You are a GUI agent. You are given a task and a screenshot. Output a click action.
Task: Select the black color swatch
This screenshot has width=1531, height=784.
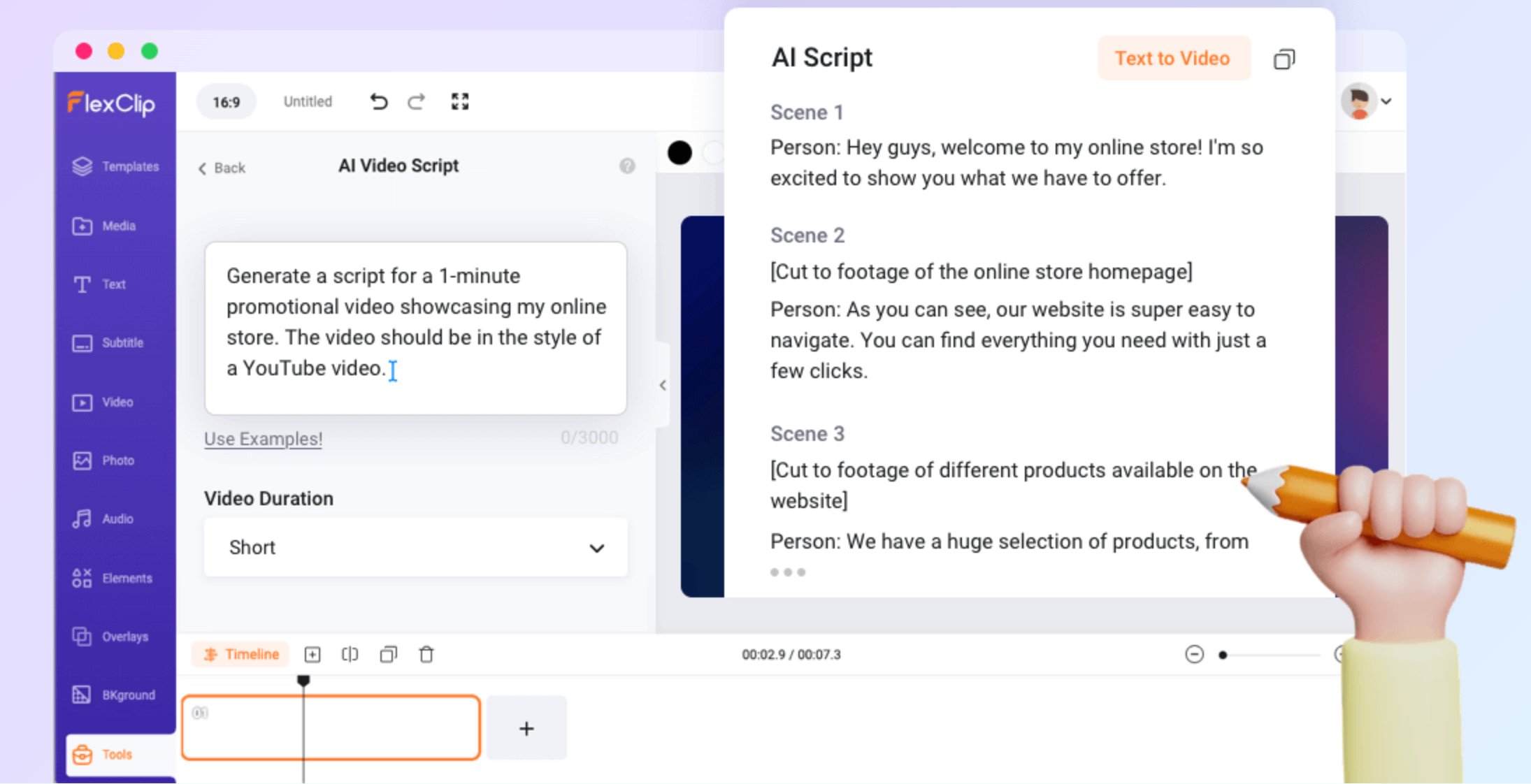[680, 152]
